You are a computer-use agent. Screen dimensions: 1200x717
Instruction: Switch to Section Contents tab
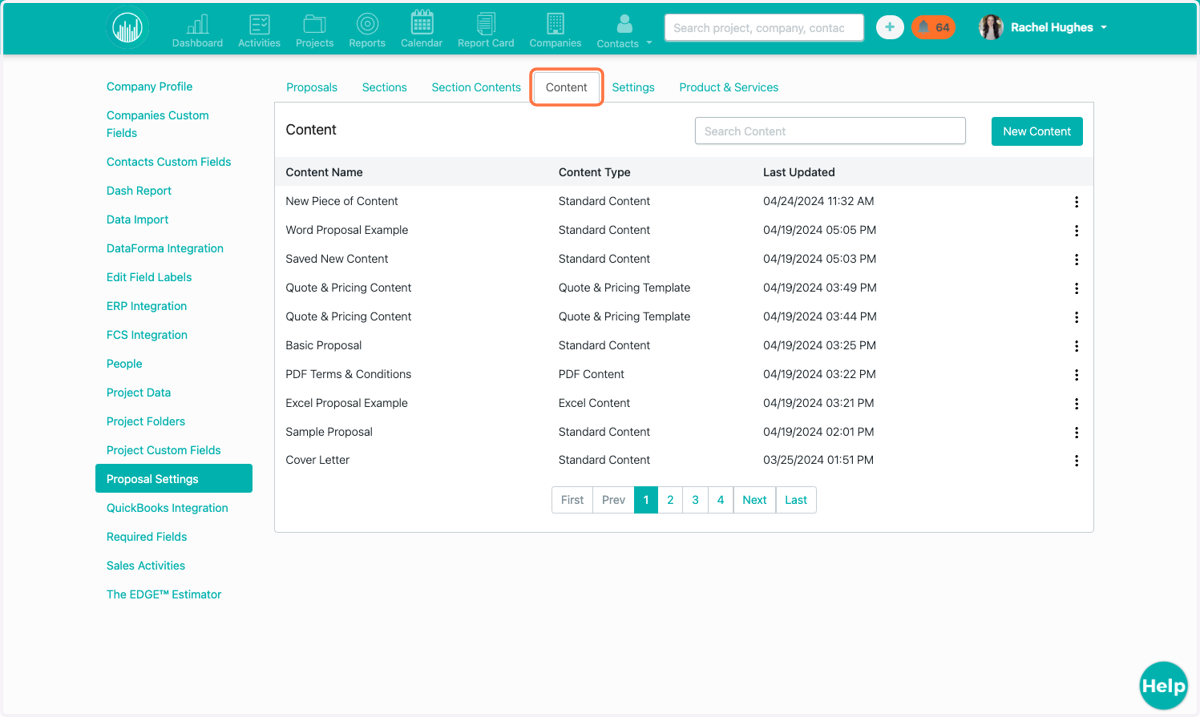(x=476, y=87)
